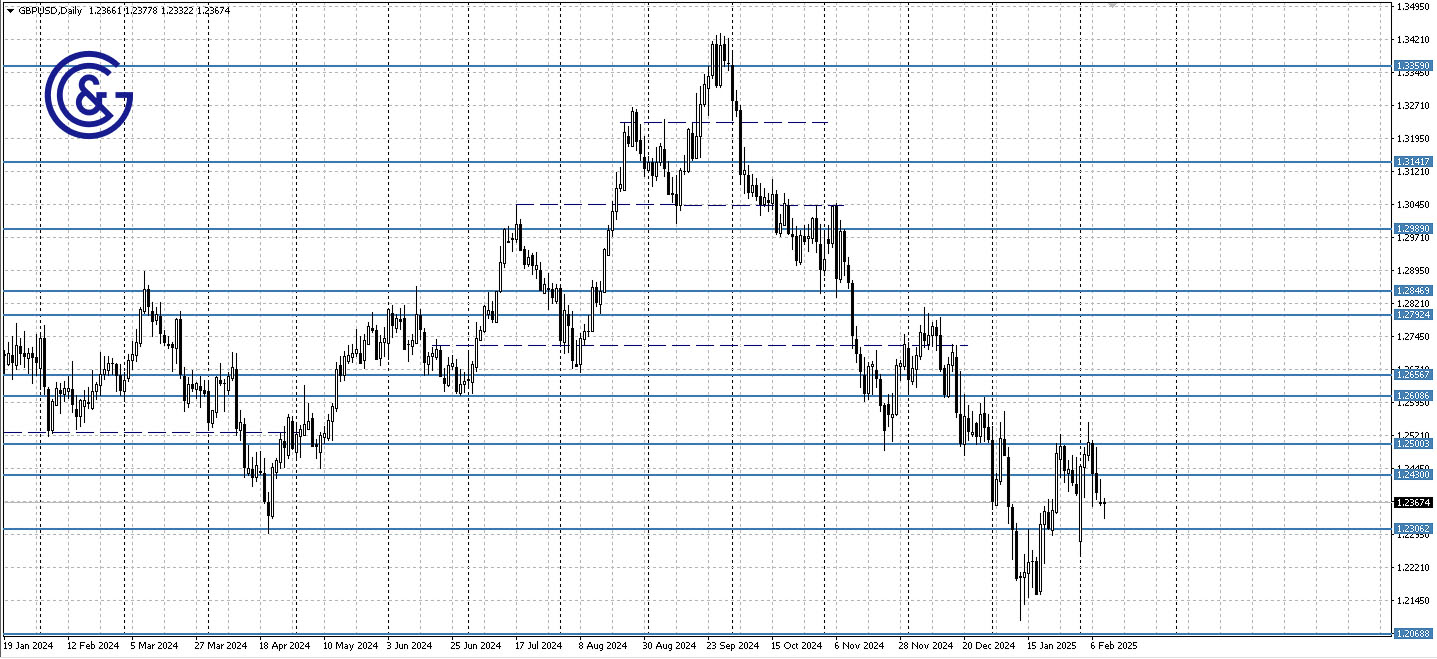The height and width of the screenshot is (659, 1437).
Task: Select the 1.23062 price level label
Action: coord(1413,528)
